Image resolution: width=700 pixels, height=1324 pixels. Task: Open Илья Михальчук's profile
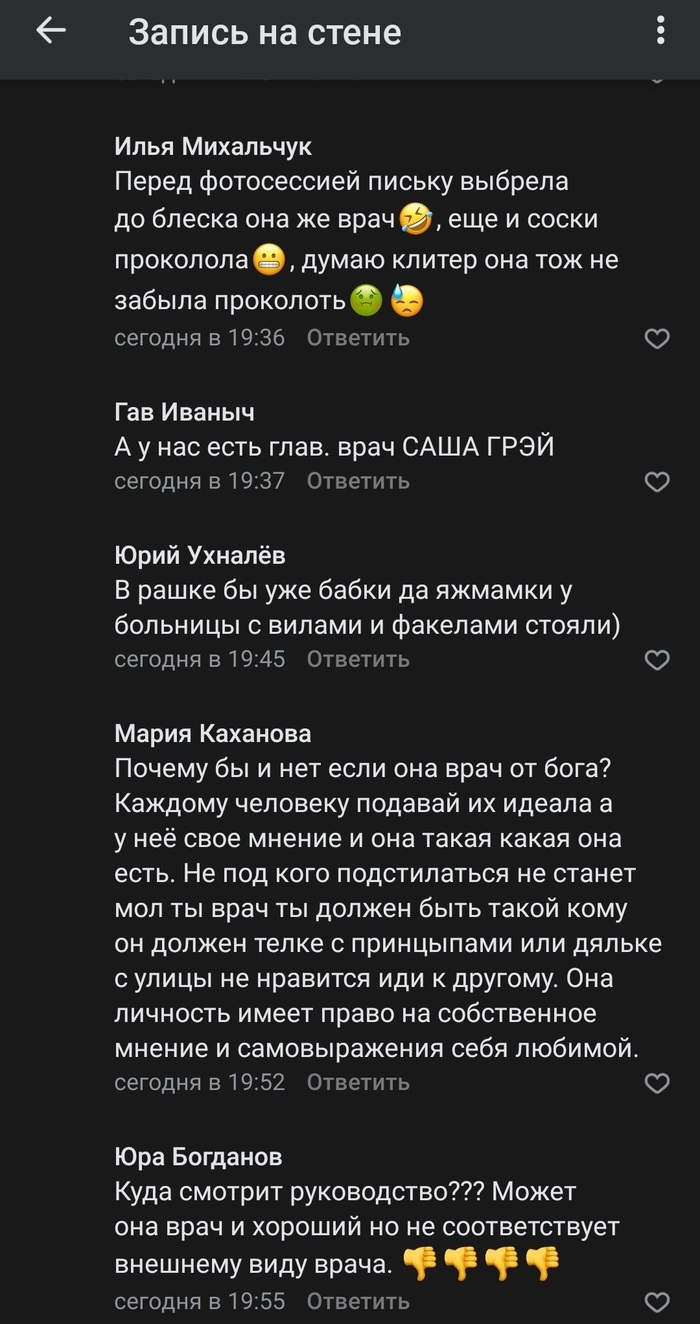[213, 147]
